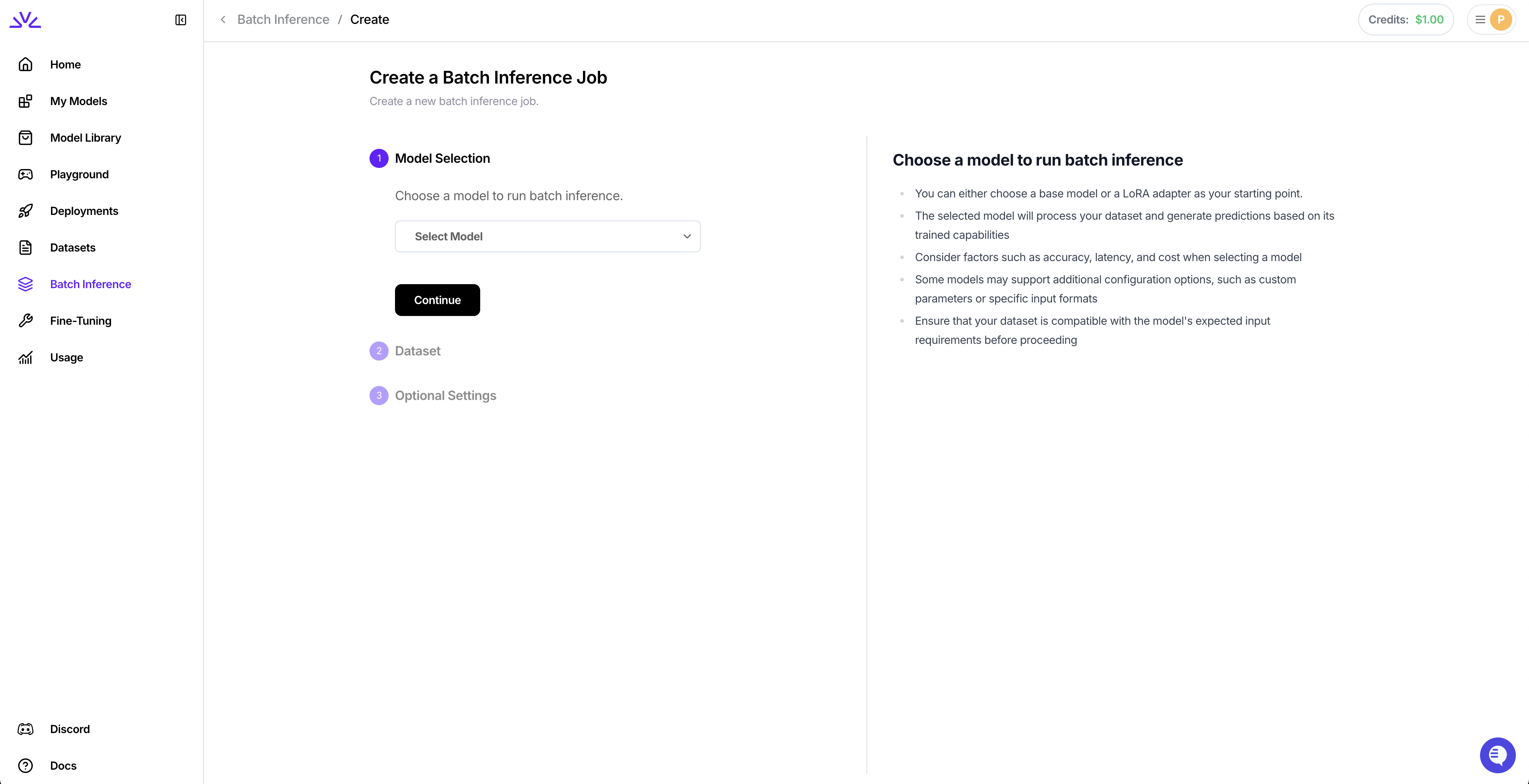This screenshot has height=784, width=1529.
Task: Click the Fine-Tuning wrench icon
Action: click(x=25, y=321)
